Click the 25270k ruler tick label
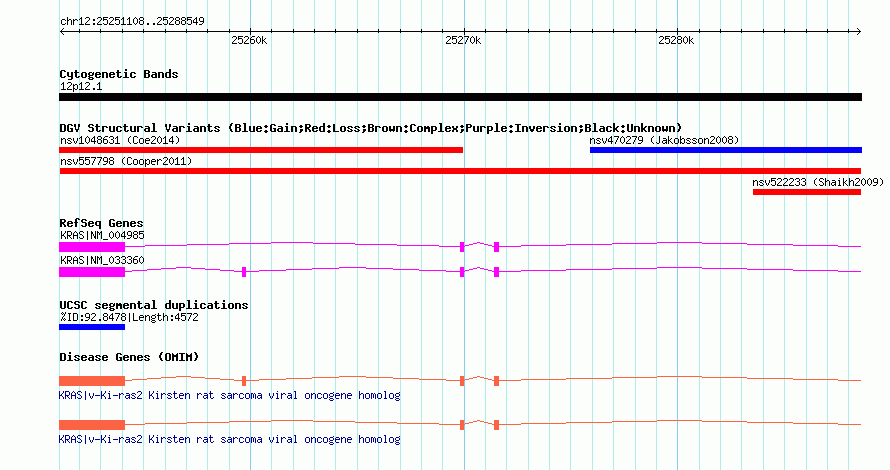 463,40
